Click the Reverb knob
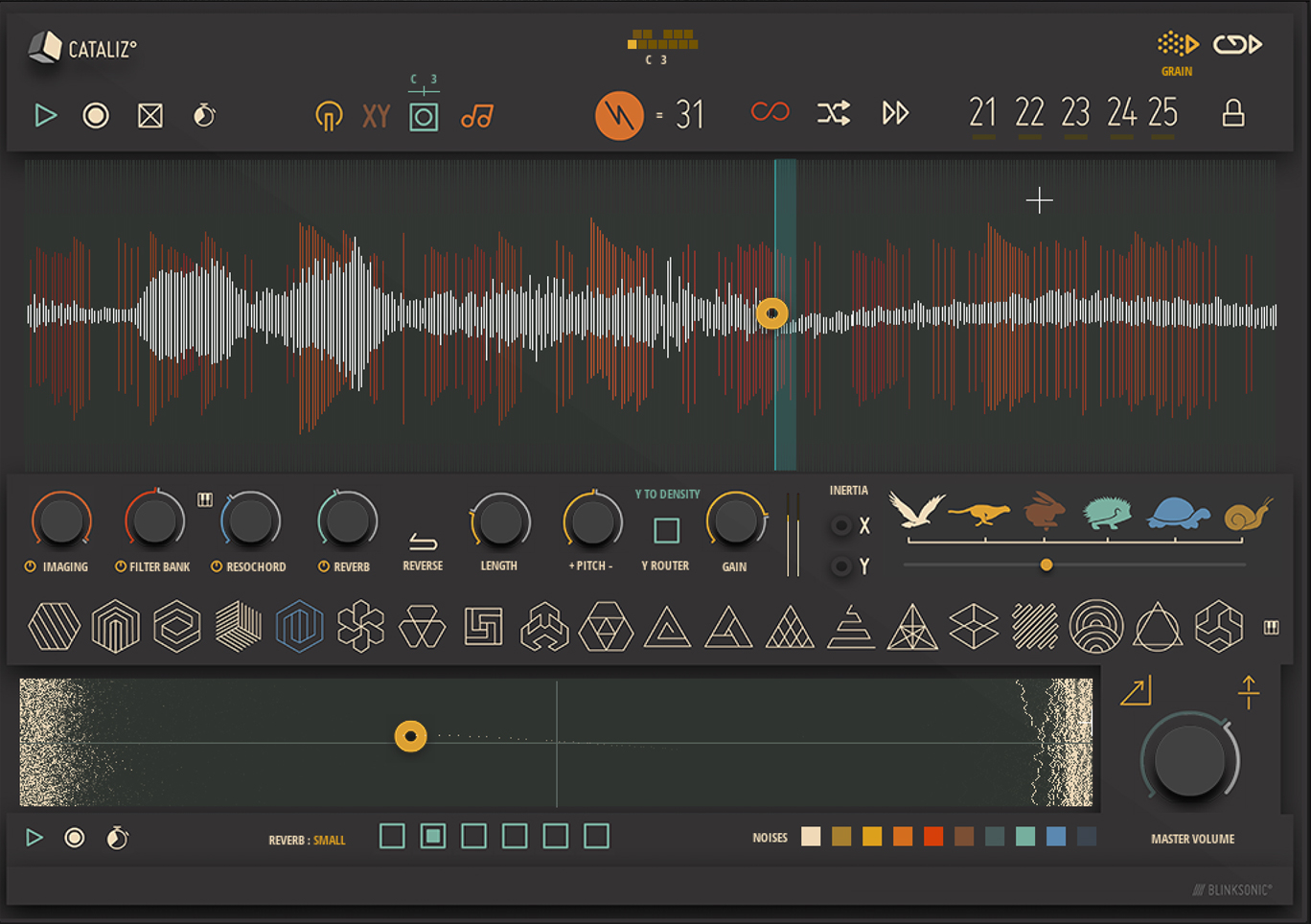 [348, 521]
